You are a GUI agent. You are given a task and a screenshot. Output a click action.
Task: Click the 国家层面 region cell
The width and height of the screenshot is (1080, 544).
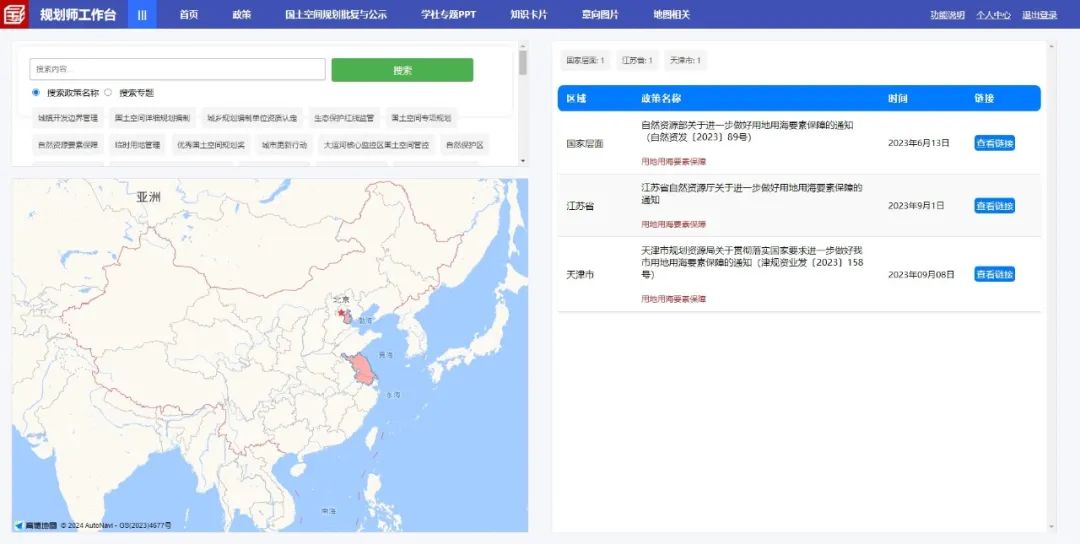pyautogui.click(x=585, y=144)
